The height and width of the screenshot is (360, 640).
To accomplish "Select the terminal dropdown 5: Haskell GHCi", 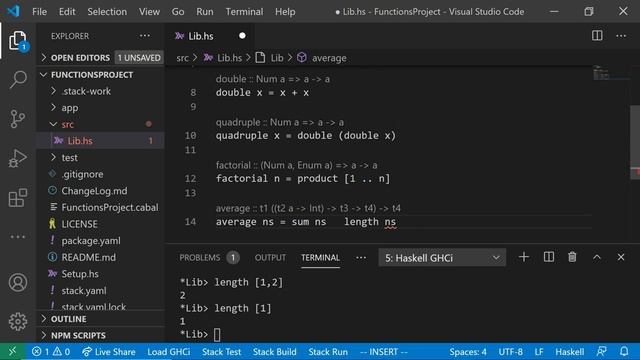I will pyautogui.click(x=442, y=258).
